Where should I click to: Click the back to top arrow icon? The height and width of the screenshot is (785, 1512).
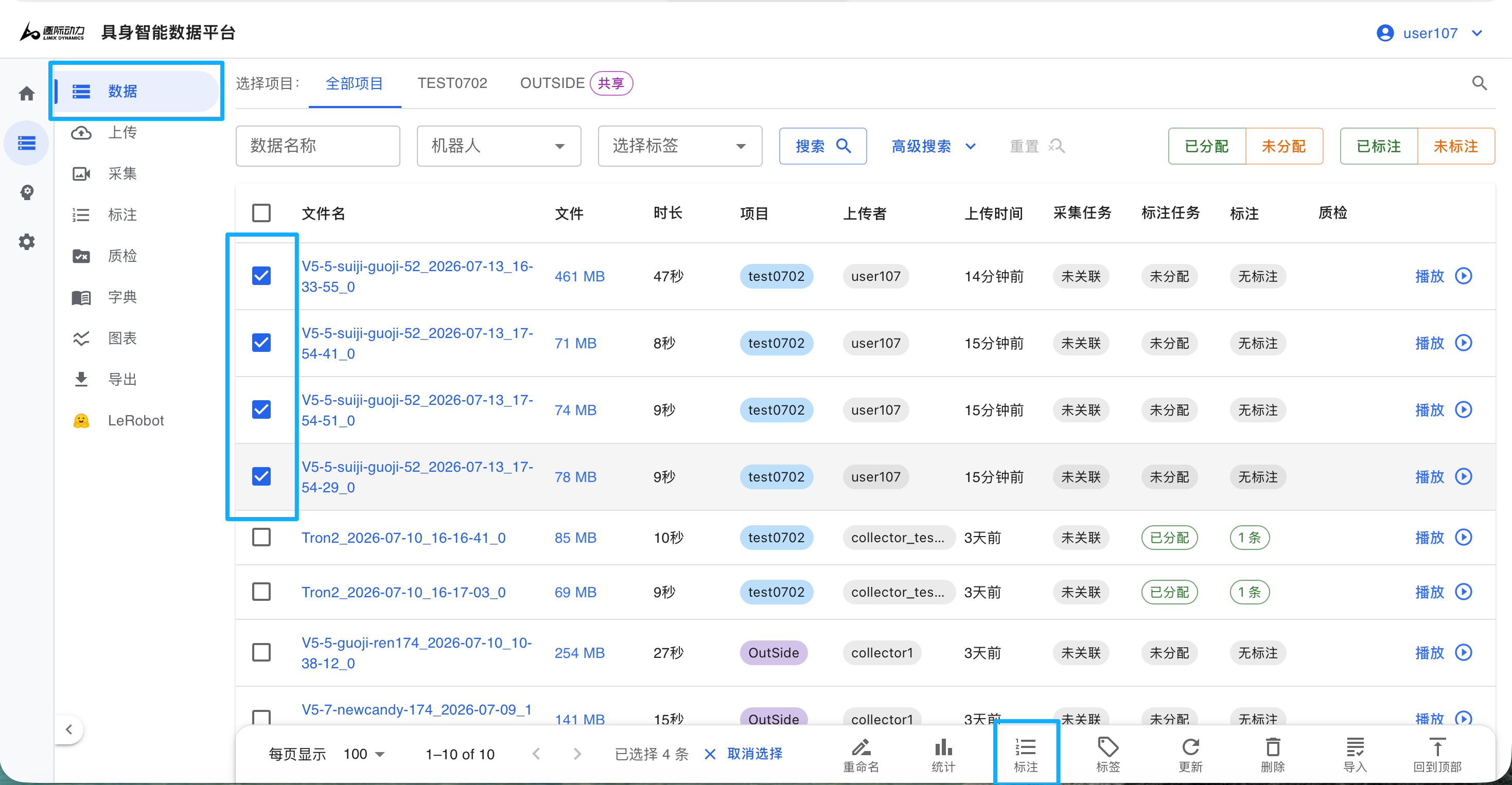(x=1437, y=747)
